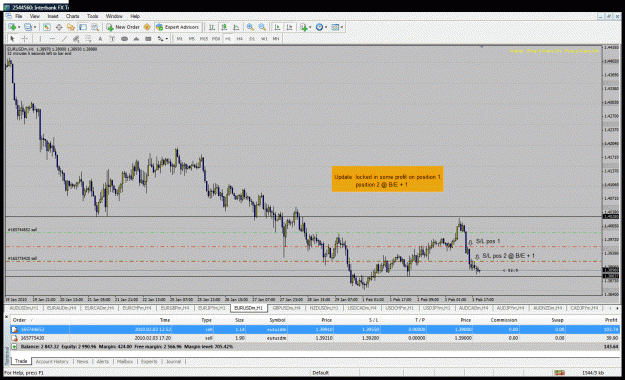This screenshot has width=625, height=380.
Task: Expand the Profiles dropdown arrow
Action: pos(35,27)
